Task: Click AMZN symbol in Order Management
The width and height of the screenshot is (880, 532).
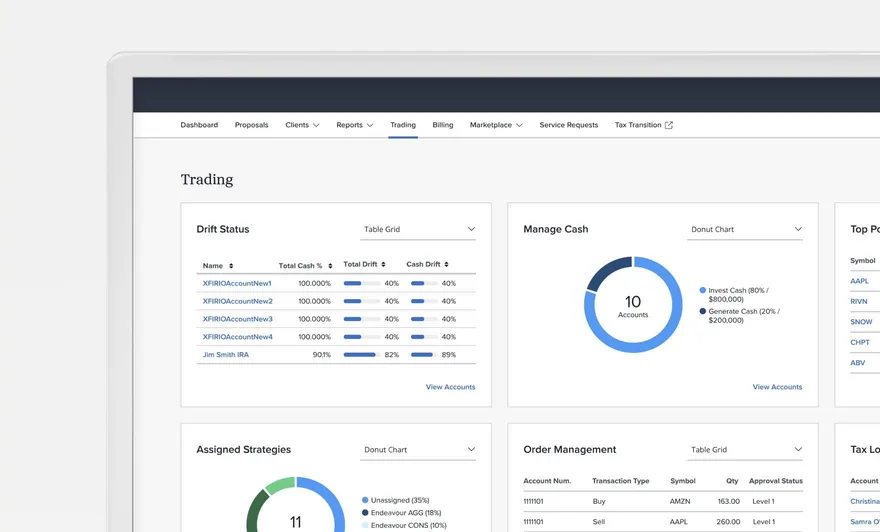Action: tap(680, 501)
